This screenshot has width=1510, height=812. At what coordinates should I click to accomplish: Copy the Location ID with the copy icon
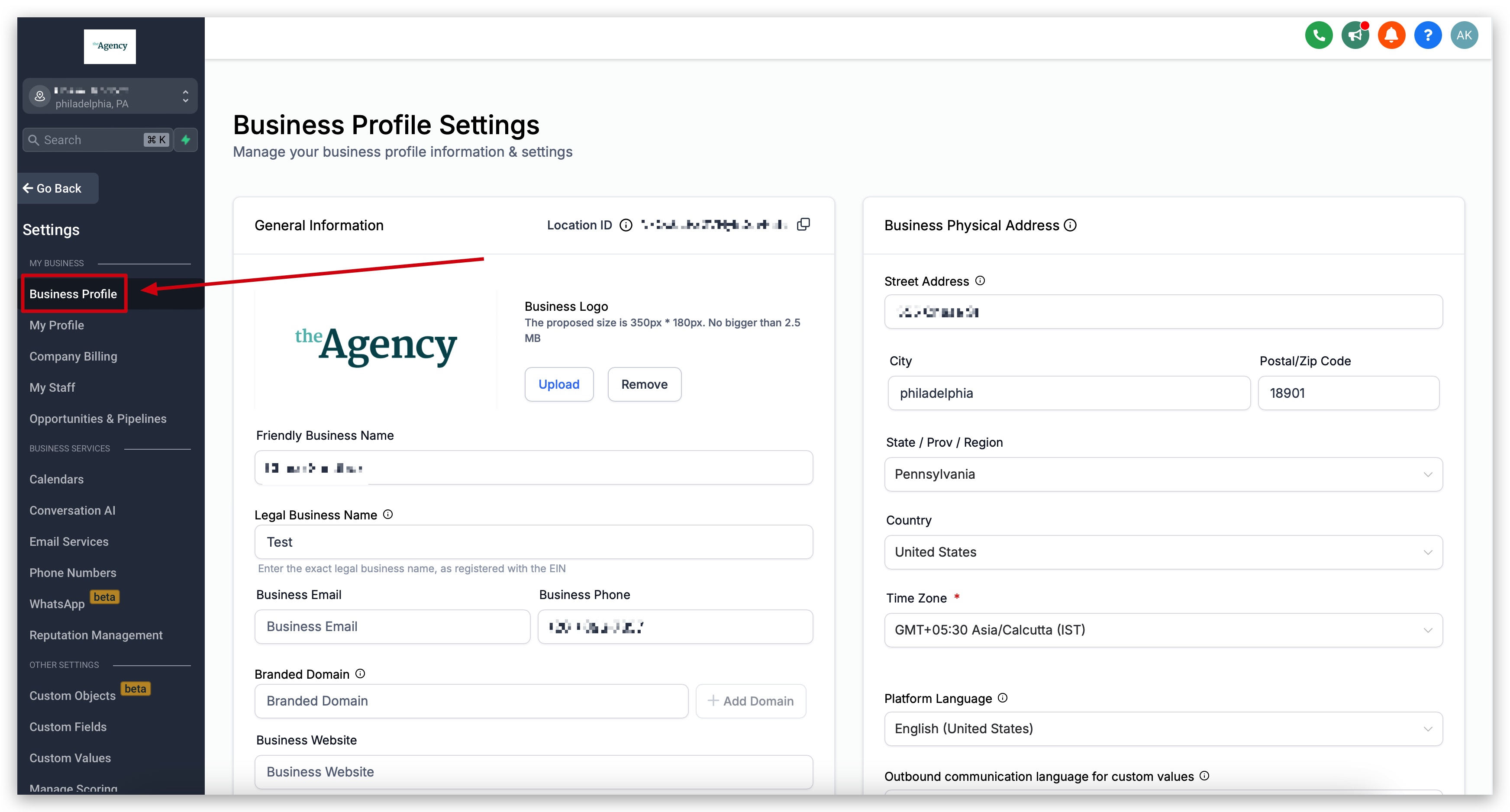[803, 225]
